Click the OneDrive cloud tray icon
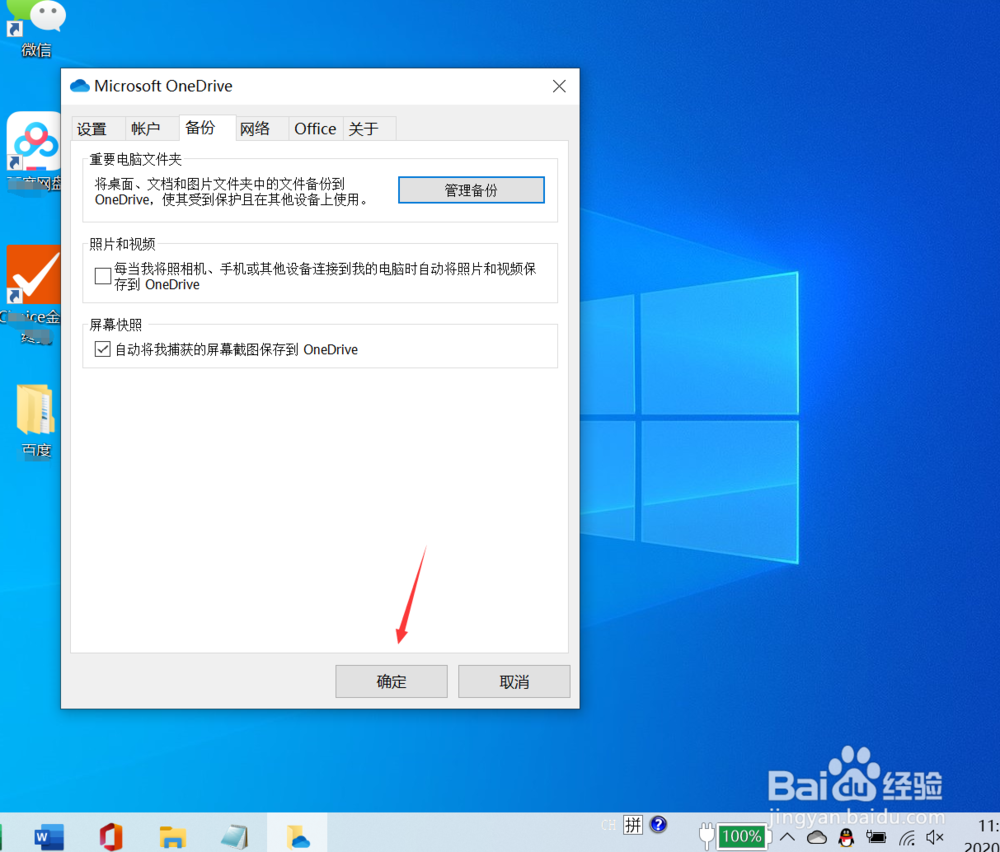 (x=816, y=837)
